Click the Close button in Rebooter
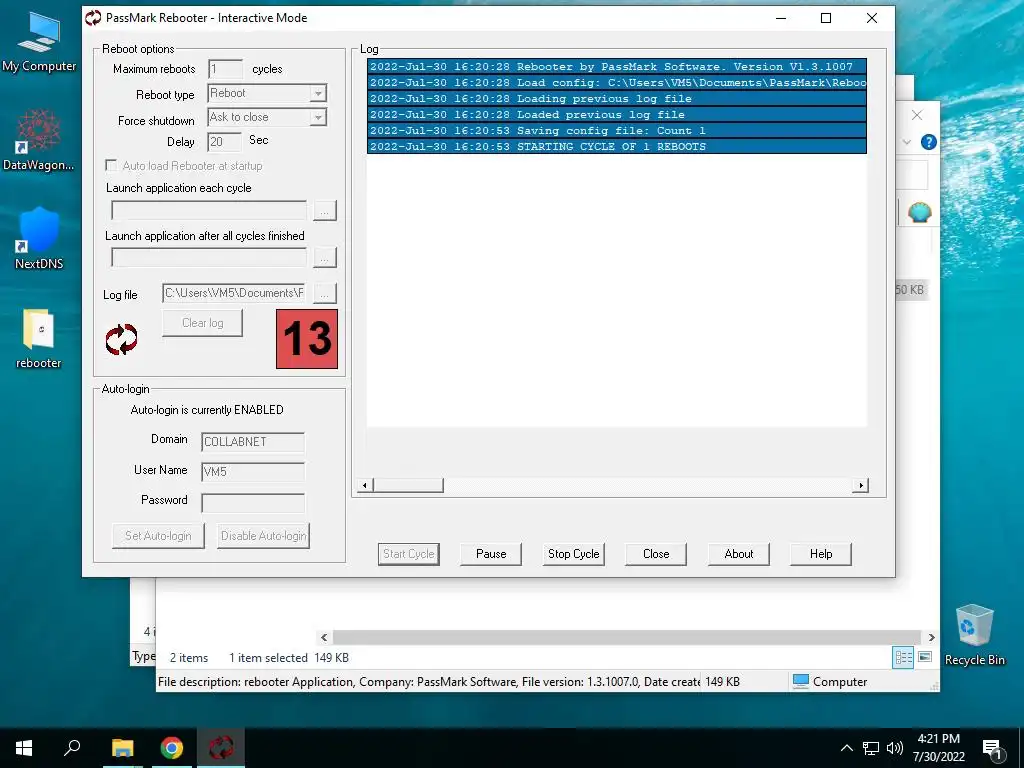 tap(656, 554)
